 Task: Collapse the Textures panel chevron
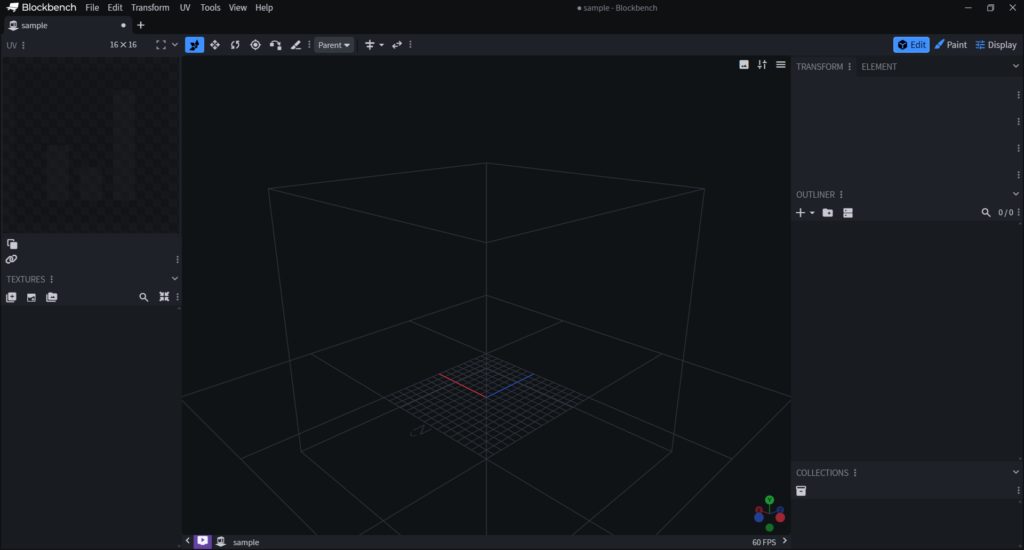175,279
